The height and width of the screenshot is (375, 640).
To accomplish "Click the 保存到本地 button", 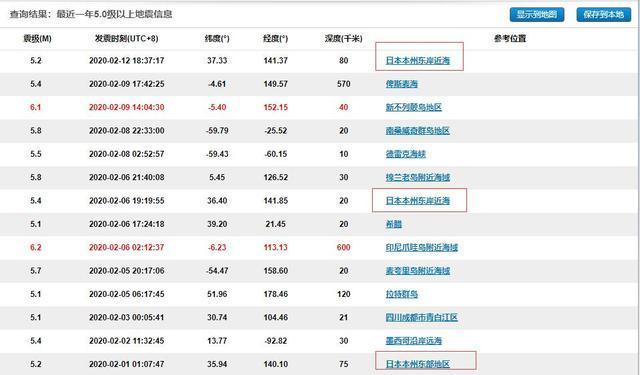I will (603, 15).
